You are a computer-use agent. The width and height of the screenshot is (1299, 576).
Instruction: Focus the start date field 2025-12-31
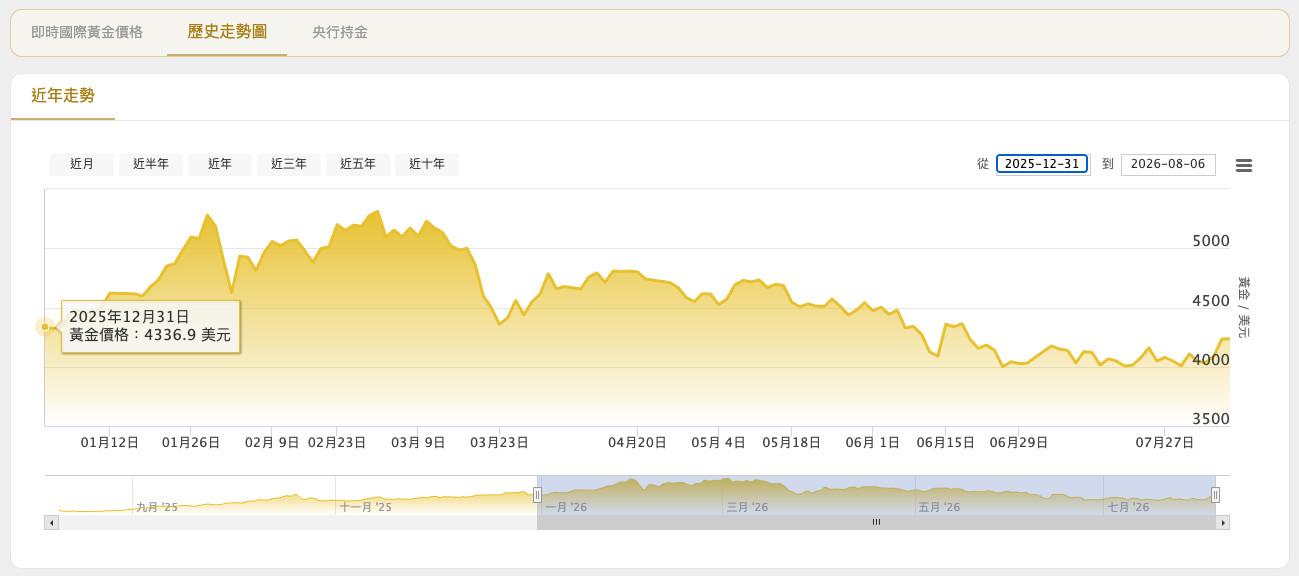coord(1042,164)
